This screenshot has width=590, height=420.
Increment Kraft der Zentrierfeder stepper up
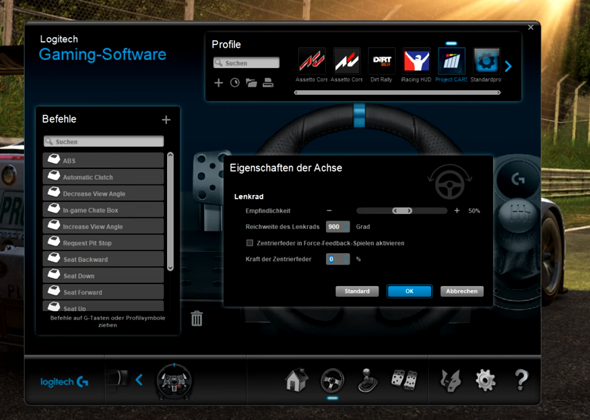tap(347, 257)
